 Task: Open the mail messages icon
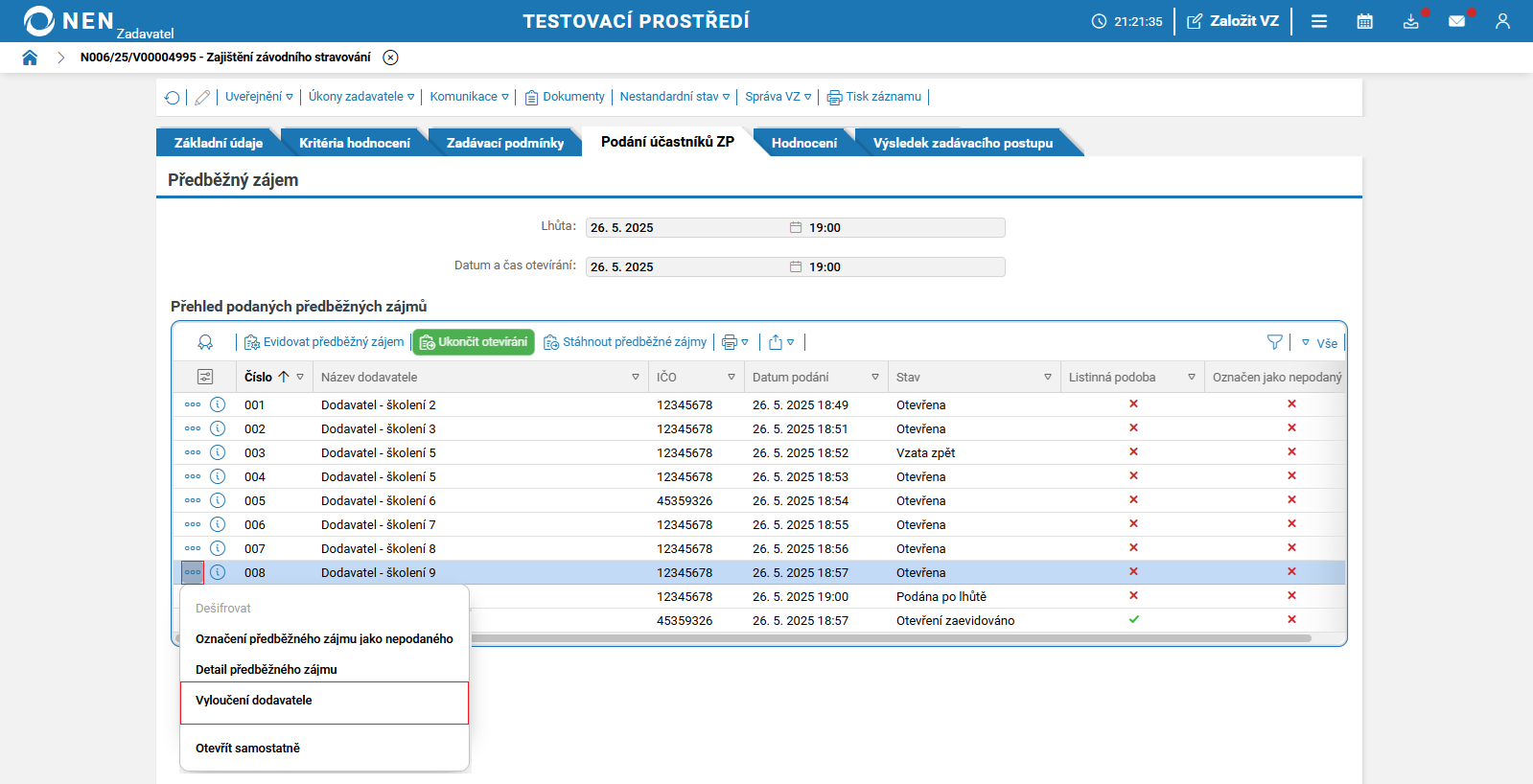1456,21
